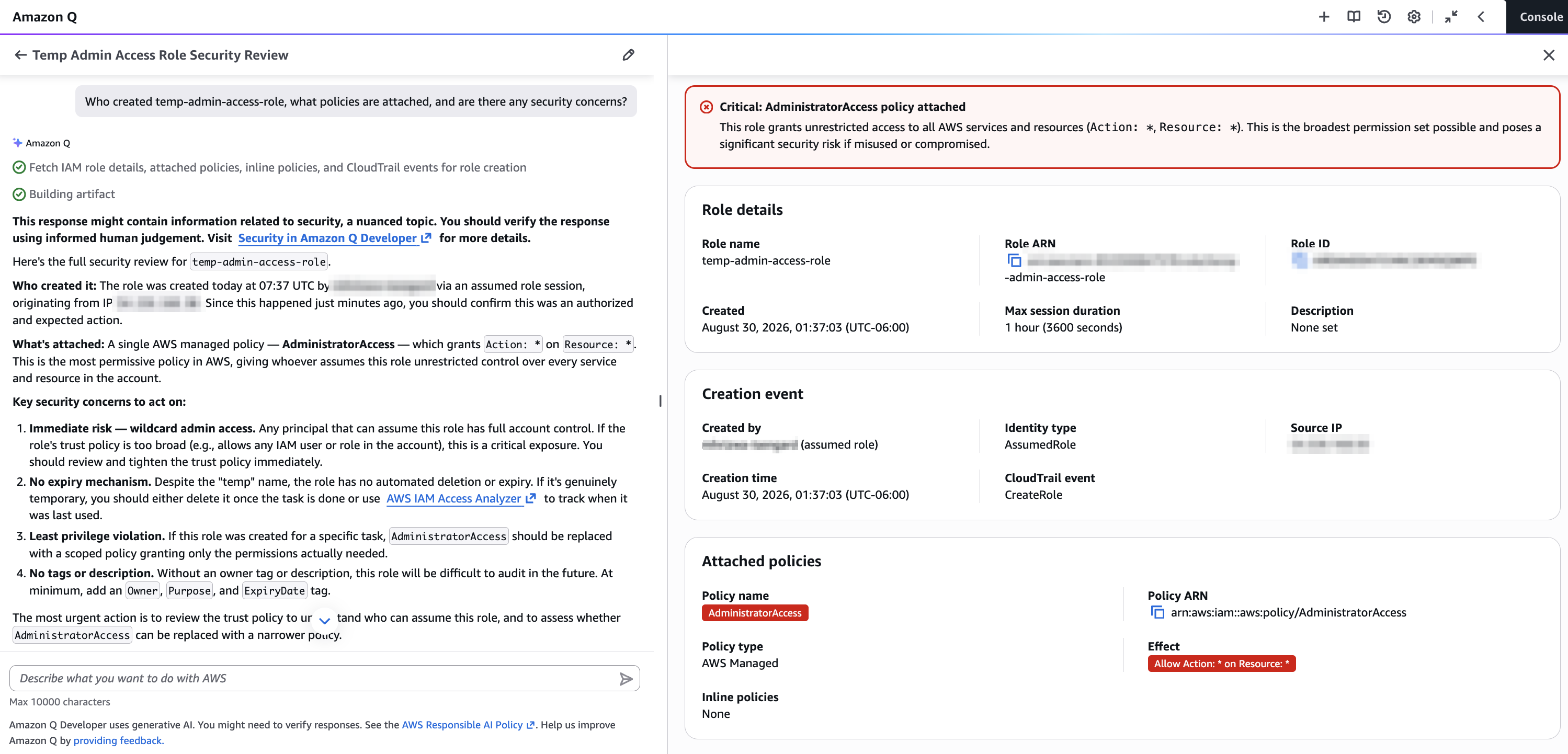Click the Purpose tag code text

(x=189, y=591)
